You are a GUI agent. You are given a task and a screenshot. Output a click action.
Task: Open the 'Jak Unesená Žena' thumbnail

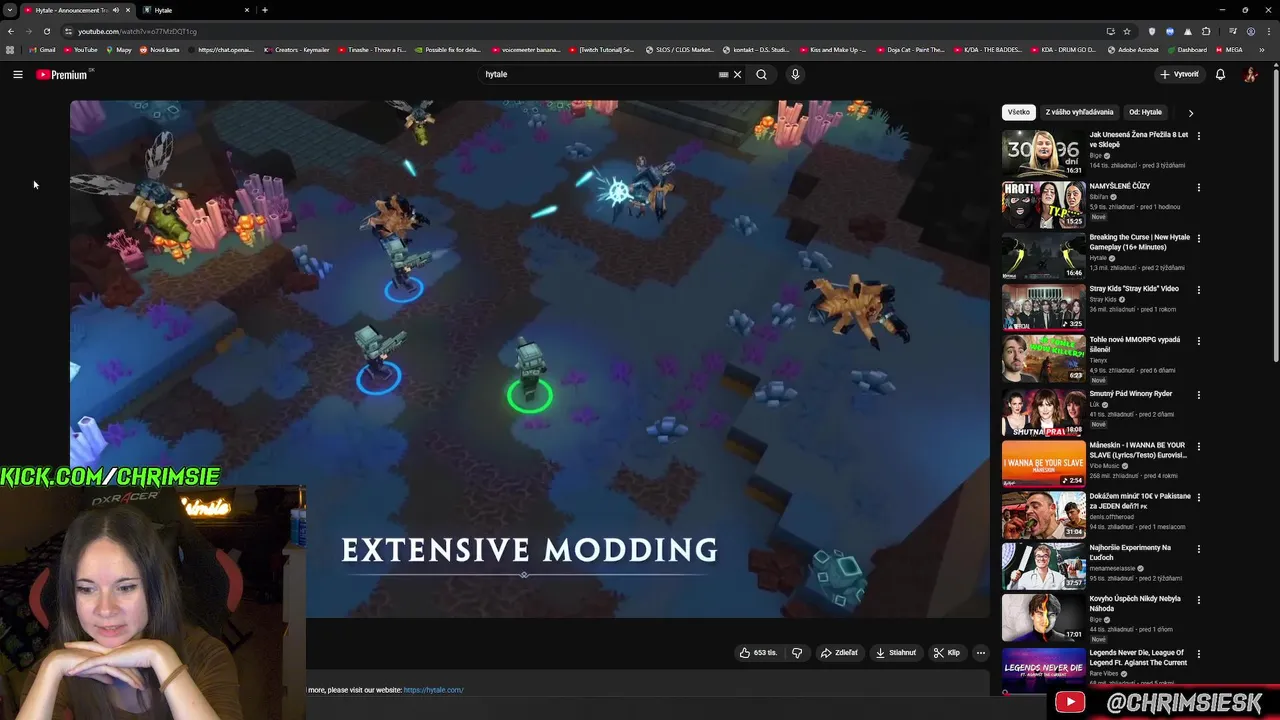[1043, 152]
